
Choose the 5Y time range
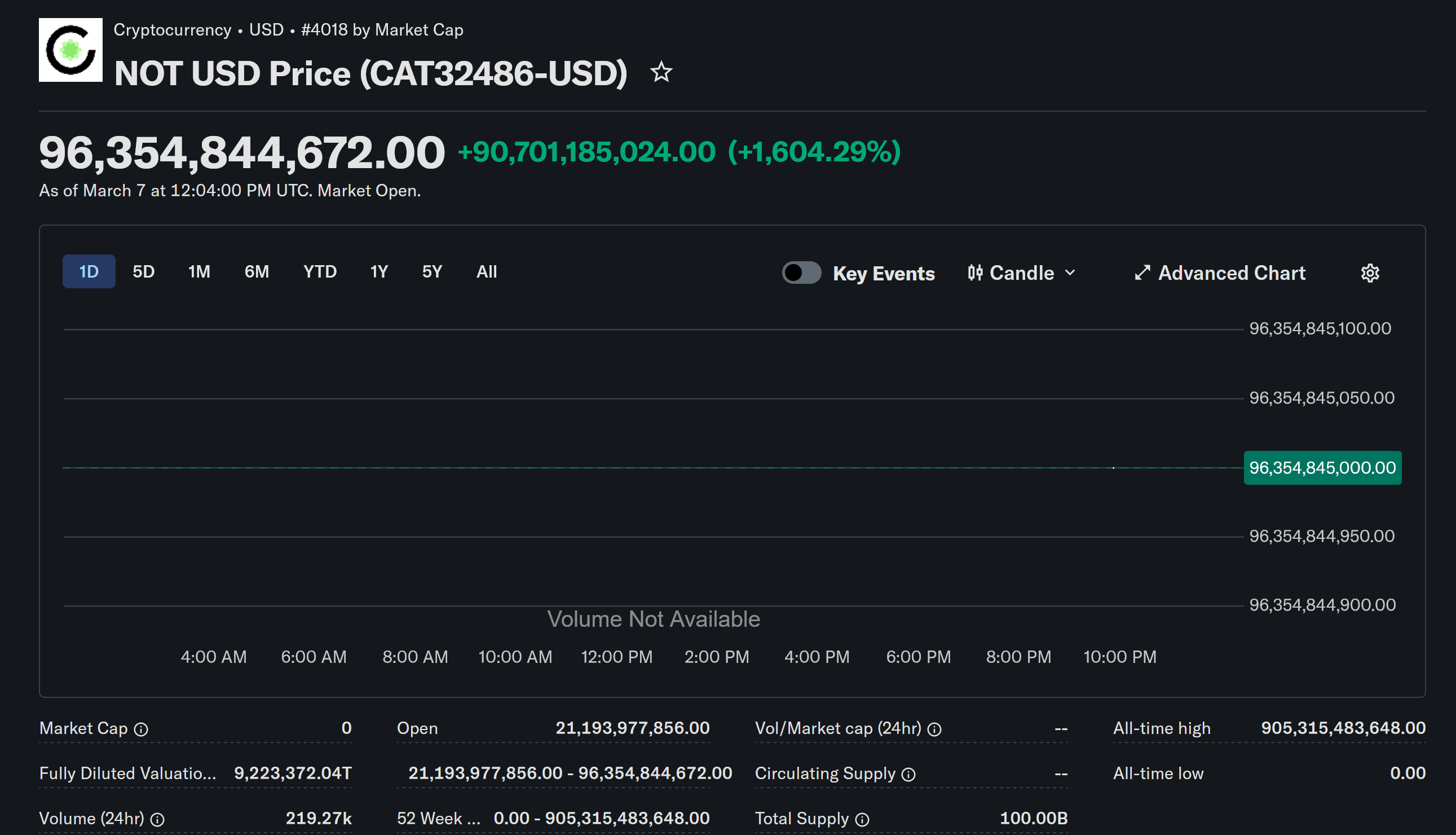(x=432, y=272)
